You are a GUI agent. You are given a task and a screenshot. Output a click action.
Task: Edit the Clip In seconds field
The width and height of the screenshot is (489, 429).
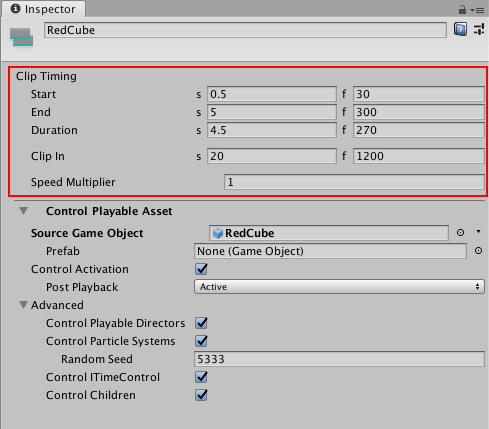[x=272, y=156]
